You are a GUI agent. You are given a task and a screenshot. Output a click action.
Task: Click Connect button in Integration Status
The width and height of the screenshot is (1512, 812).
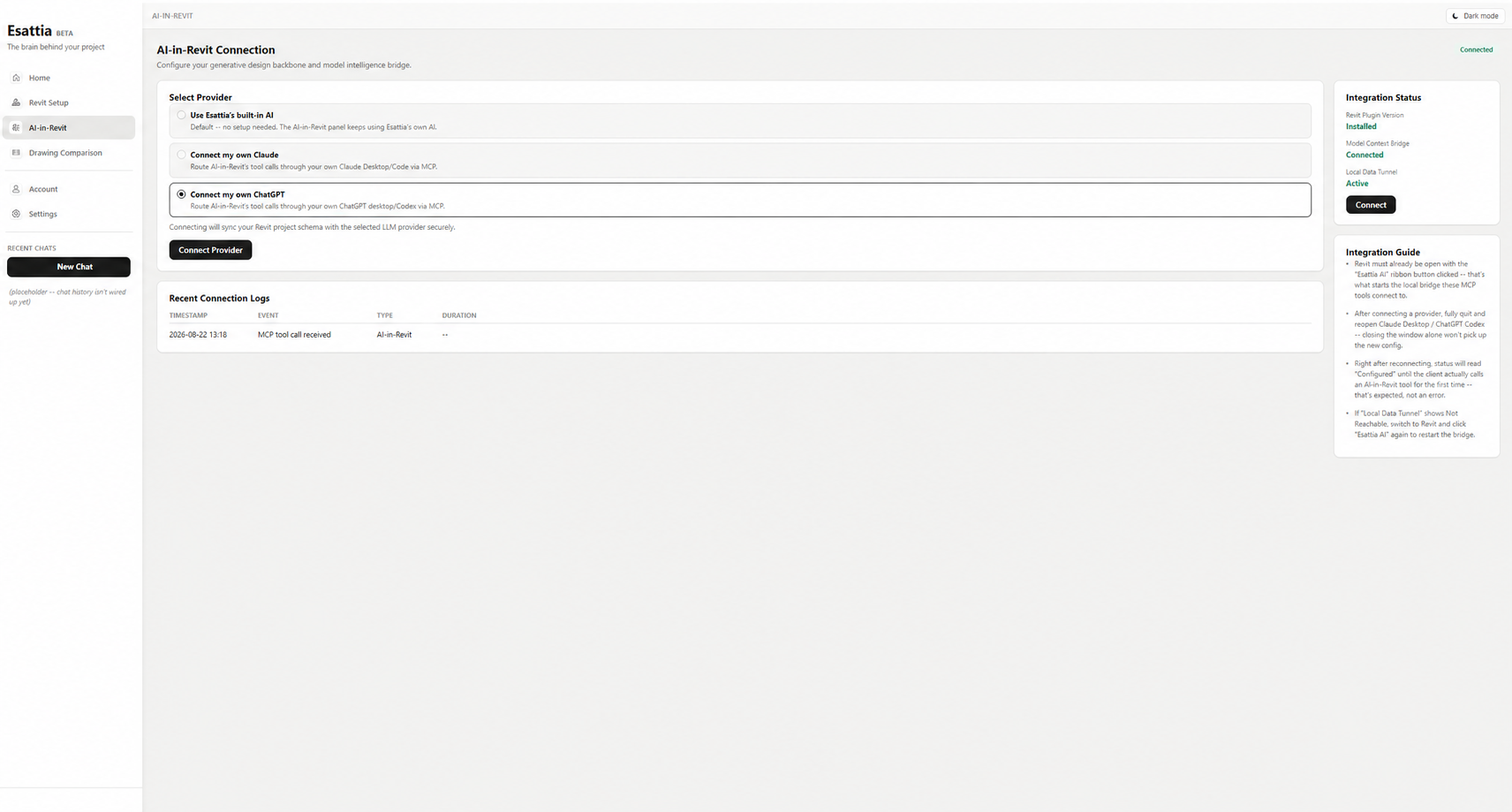click(x=1371, y=205)
